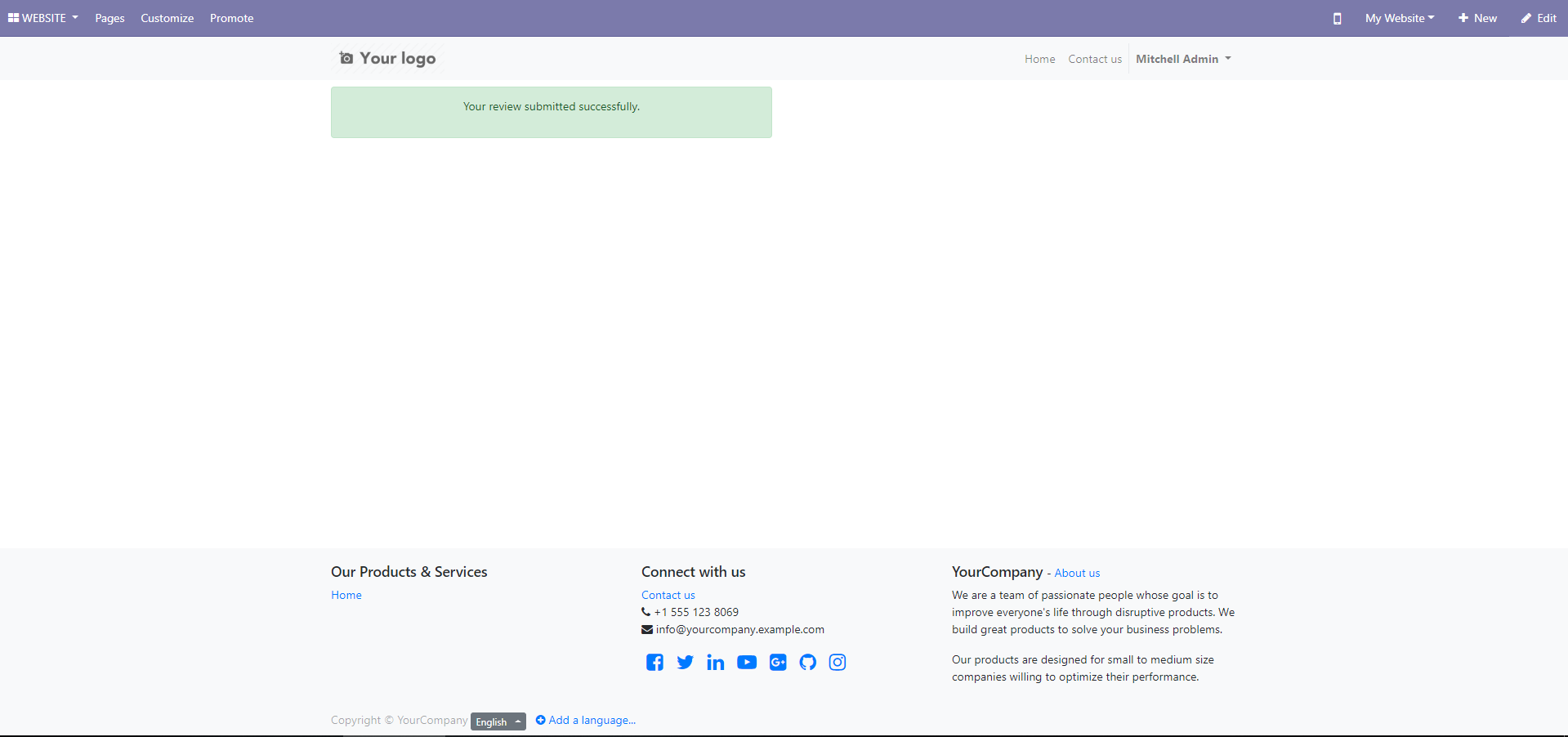Click the LinkedIn icon in footer
Screen dimensions: 1568x737
pyautogui.click(x=715, y=662)
